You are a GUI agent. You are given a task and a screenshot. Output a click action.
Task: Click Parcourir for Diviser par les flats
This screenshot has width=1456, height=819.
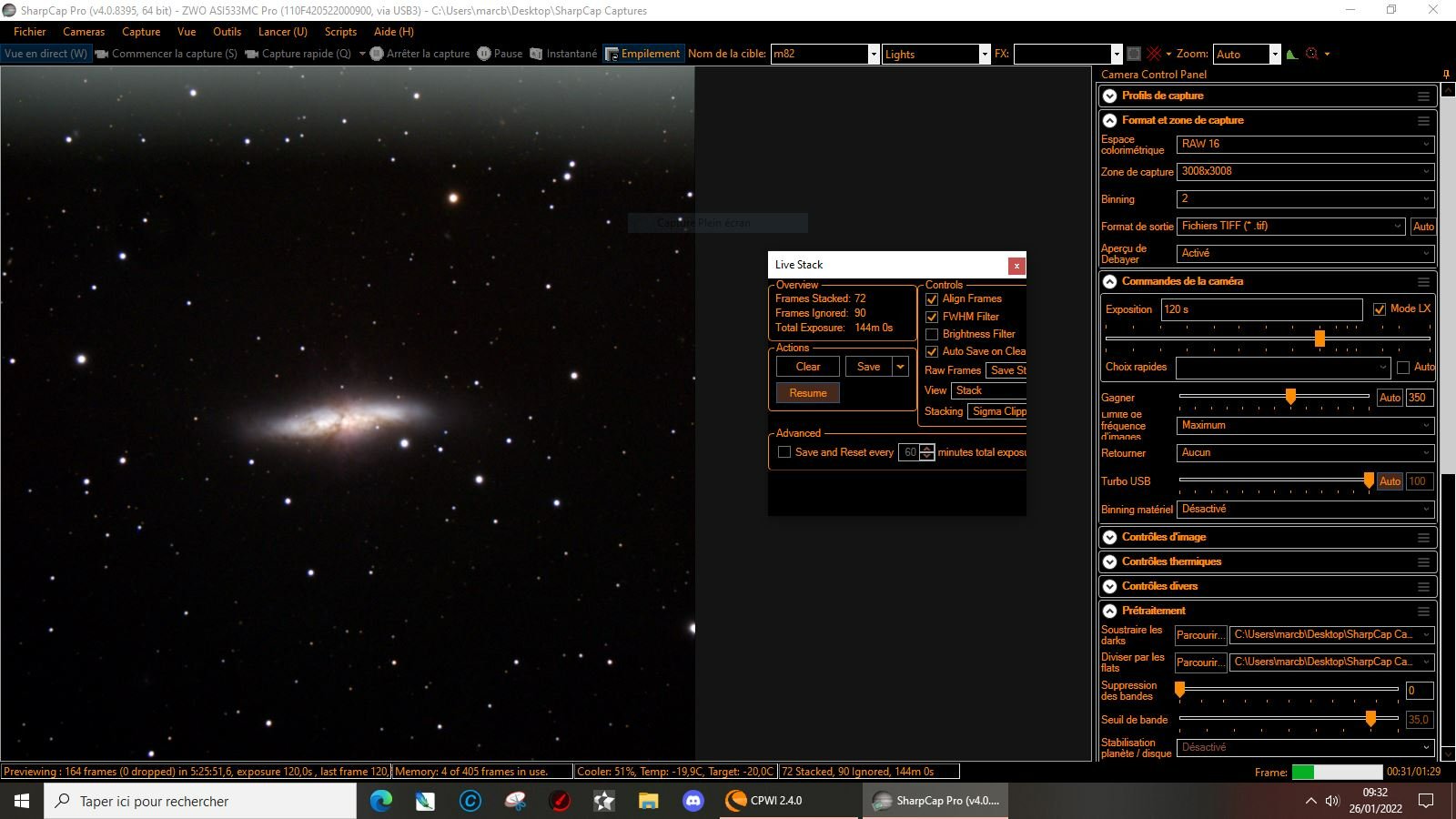click(x=1200, y=662)
